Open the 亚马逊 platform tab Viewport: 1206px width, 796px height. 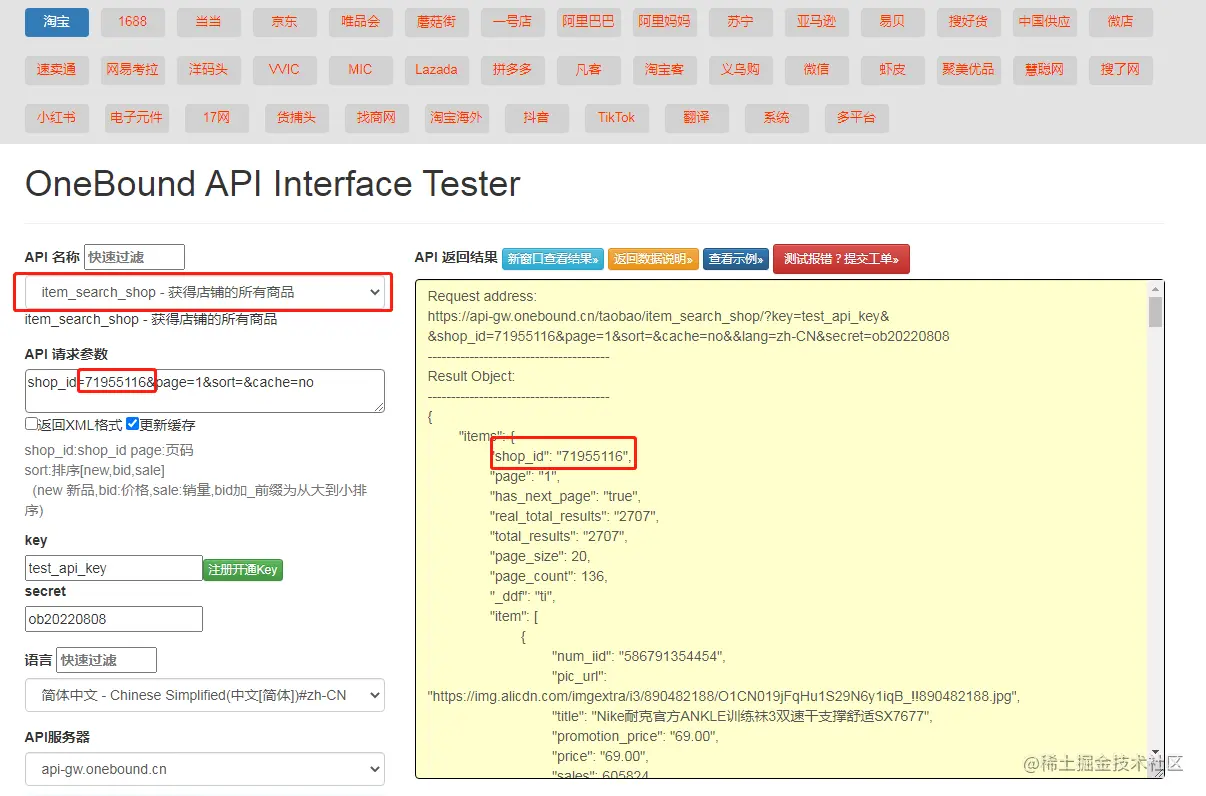pos(816,22)
